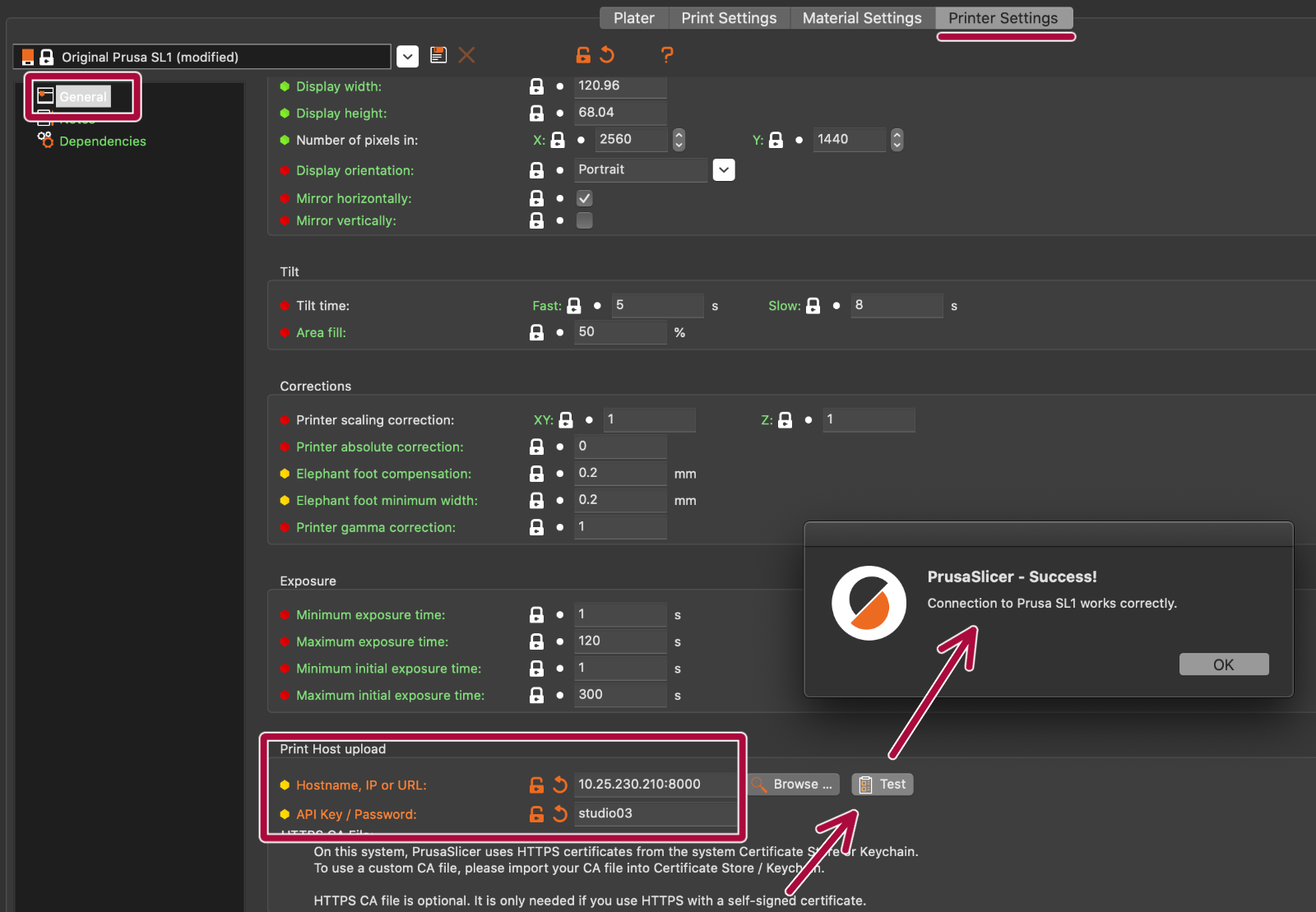Open the printer preset dropdown arrow
Viewport: 1316px width, 912px height.
point(407,57)
